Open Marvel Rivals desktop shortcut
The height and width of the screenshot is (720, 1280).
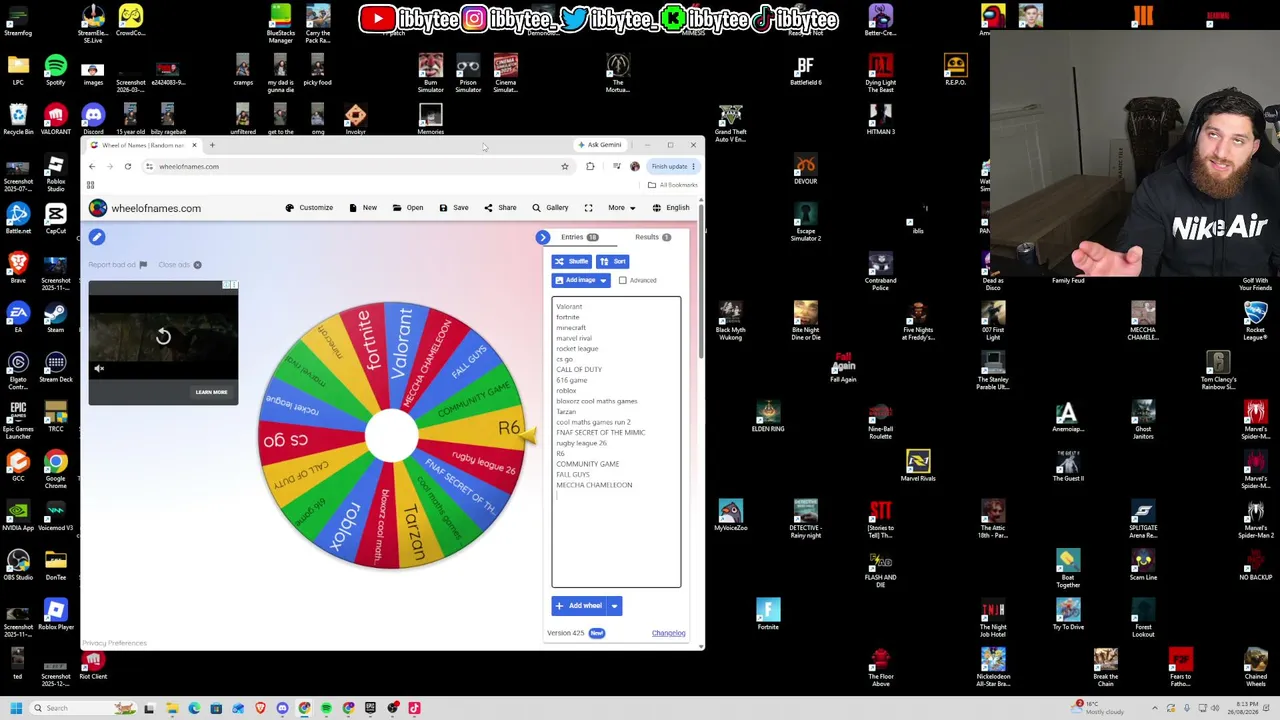(x=918, y=466)
